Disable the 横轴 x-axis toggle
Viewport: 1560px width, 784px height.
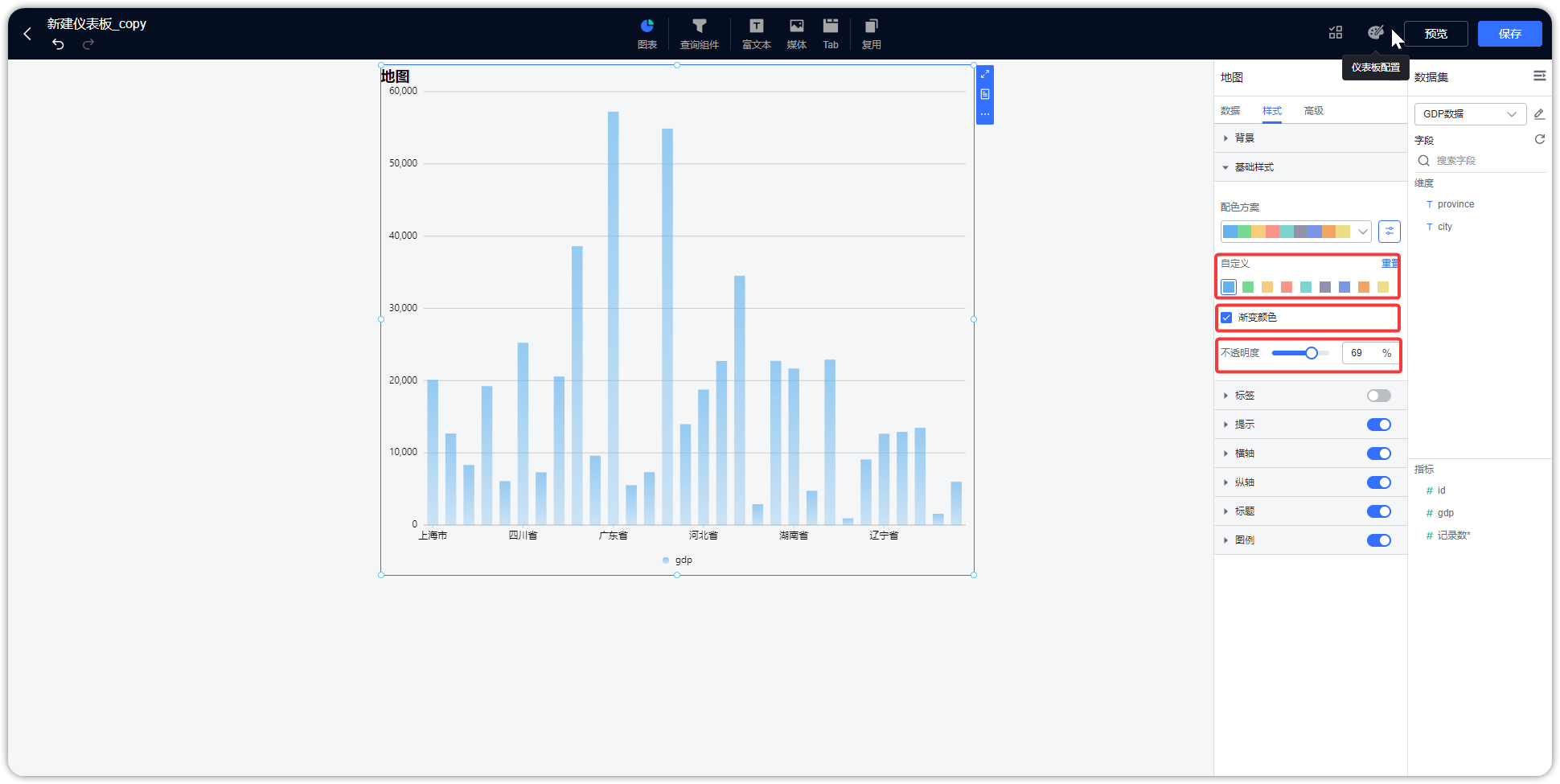tap(1379, 454)
